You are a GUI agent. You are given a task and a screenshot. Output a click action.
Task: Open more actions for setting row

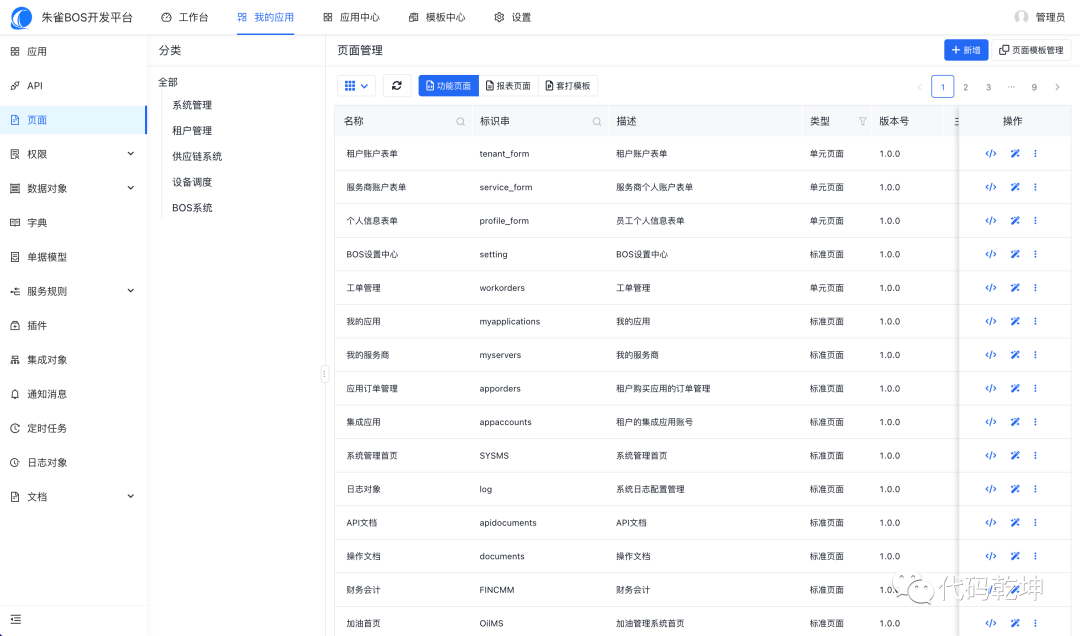(x=1035, y=254)
